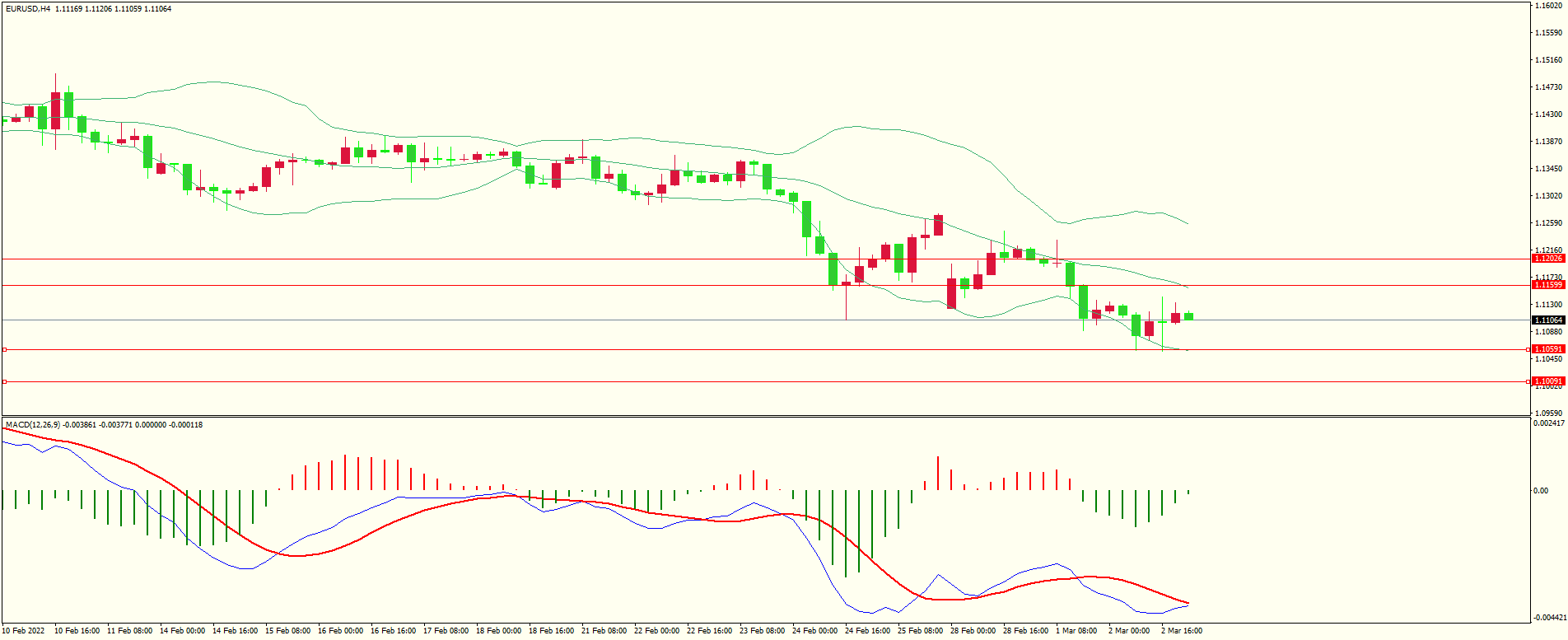
Task: Click the 11 Feb 08:00 time label
Action: click(x=129, y=631)
